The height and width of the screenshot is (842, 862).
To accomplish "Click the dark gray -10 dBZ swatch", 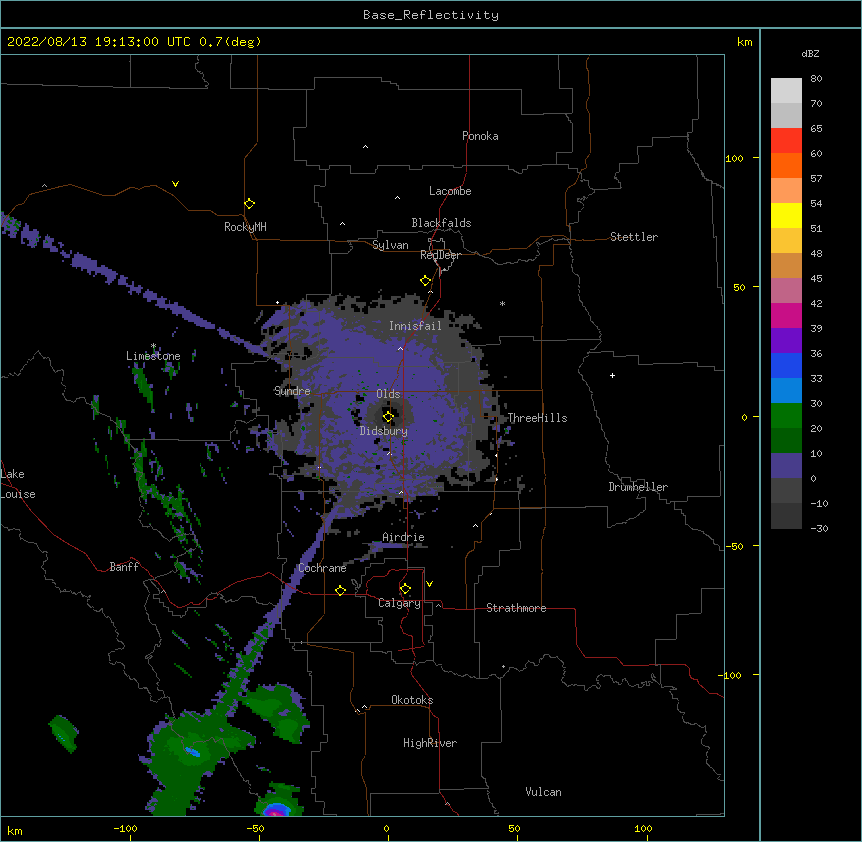I will click(786, 516).
